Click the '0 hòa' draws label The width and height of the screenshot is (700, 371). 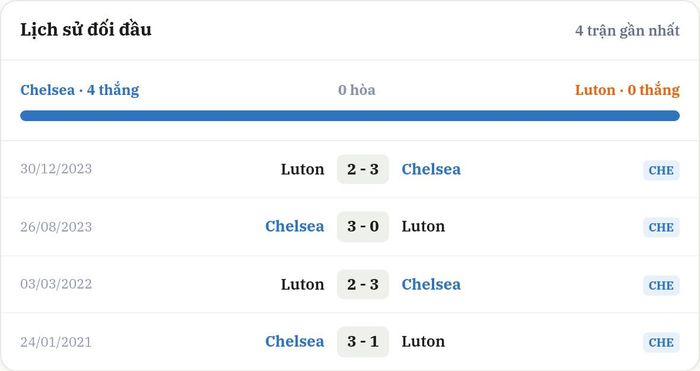pos(357,90)
